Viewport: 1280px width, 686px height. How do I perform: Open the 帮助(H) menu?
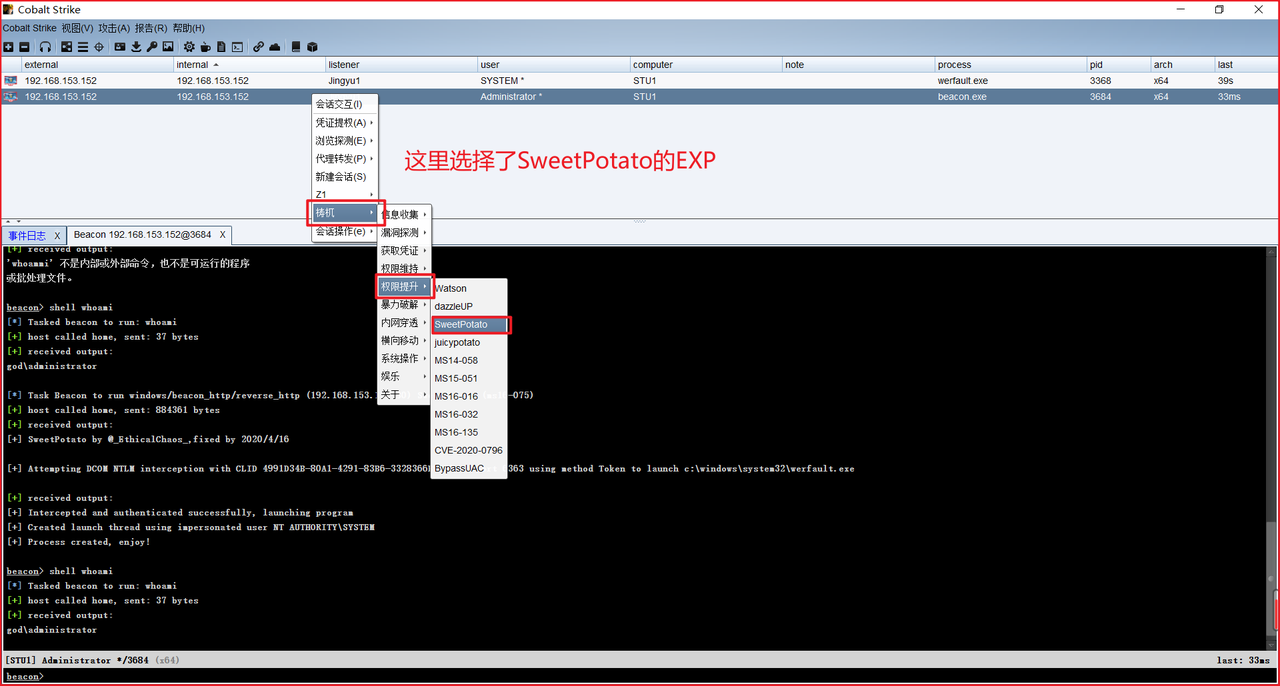click(x=188, y=28)
